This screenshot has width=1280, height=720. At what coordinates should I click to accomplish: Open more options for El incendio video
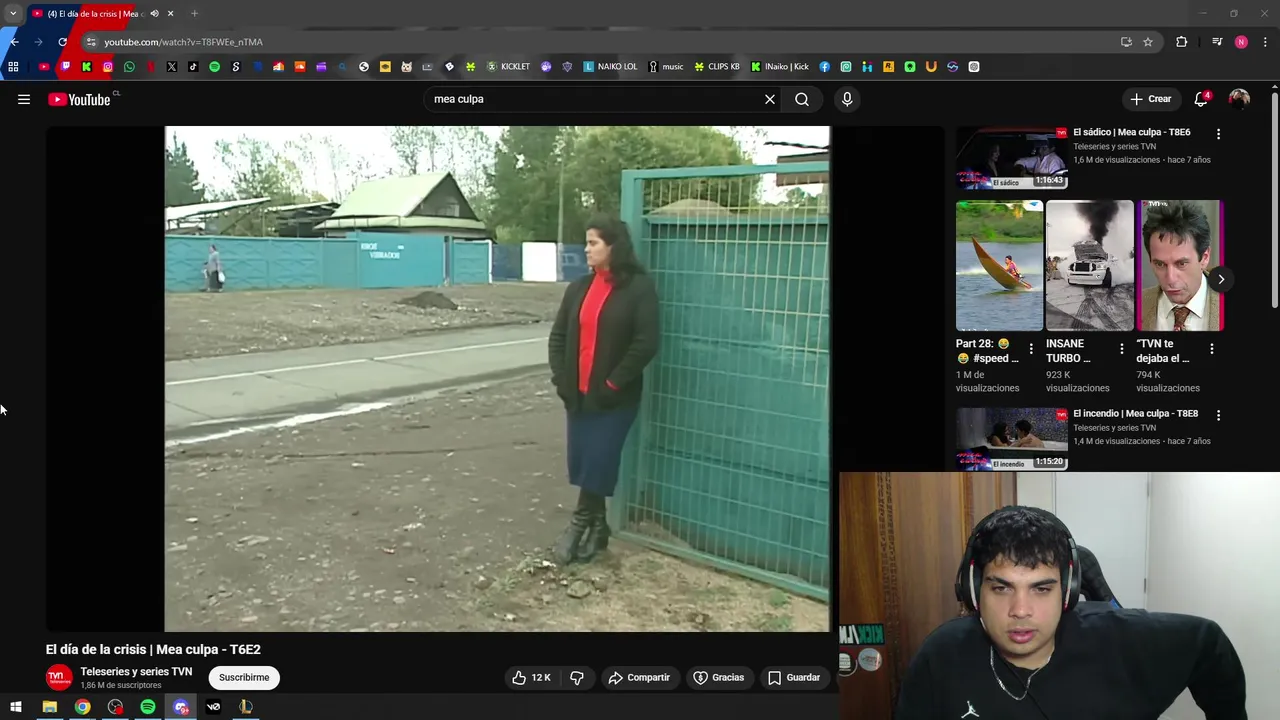(1218, 414)
